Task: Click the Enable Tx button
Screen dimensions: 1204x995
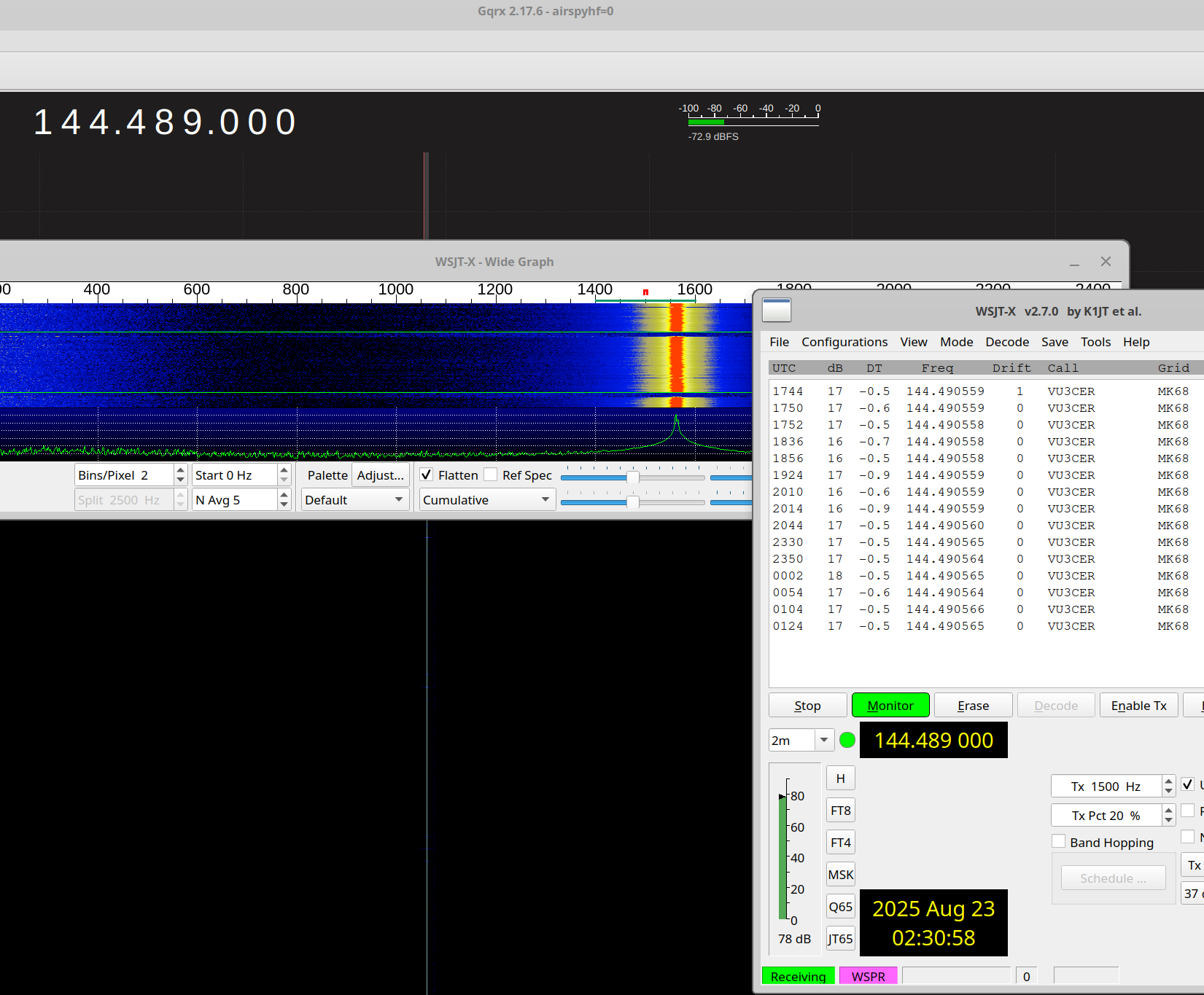Action: 1138,705
